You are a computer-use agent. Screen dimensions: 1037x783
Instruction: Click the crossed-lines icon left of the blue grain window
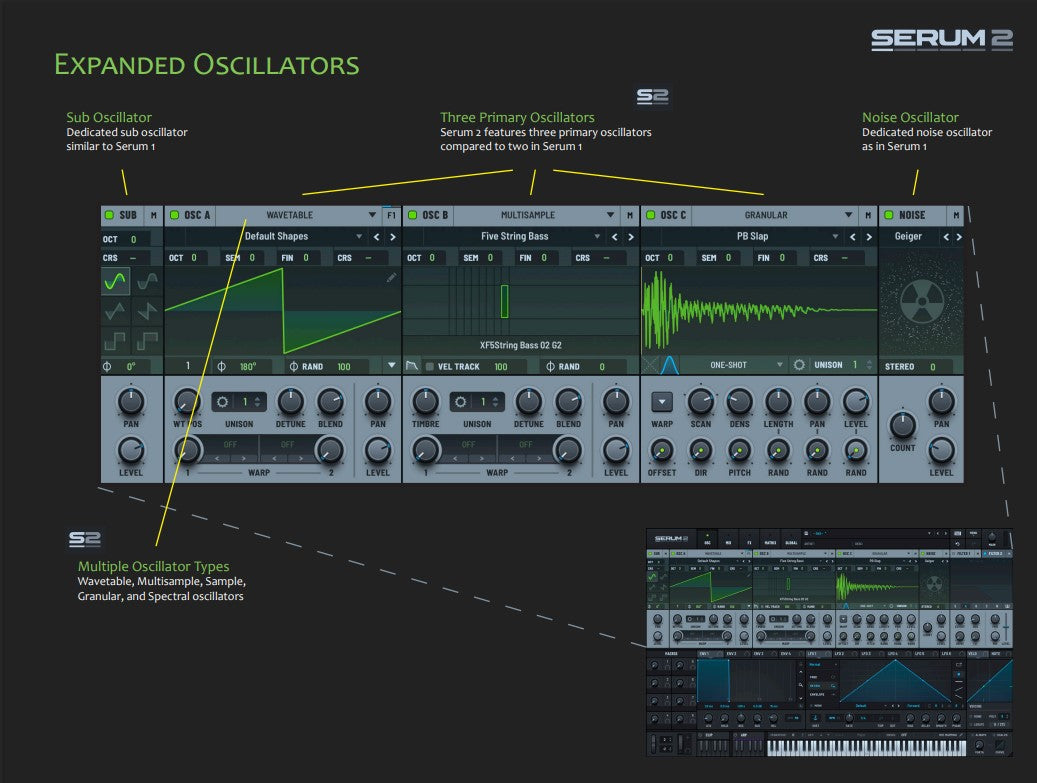(x=650, y=365)
